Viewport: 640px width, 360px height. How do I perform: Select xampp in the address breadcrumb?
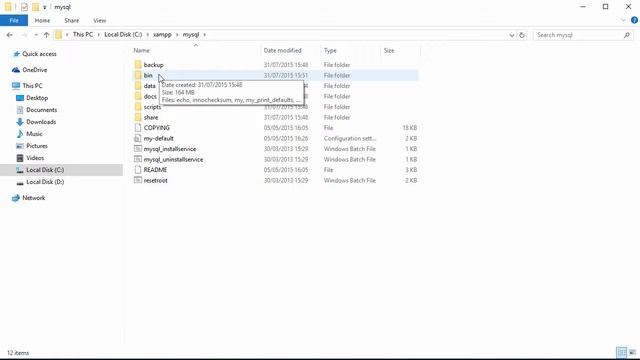tap(162, 35)
